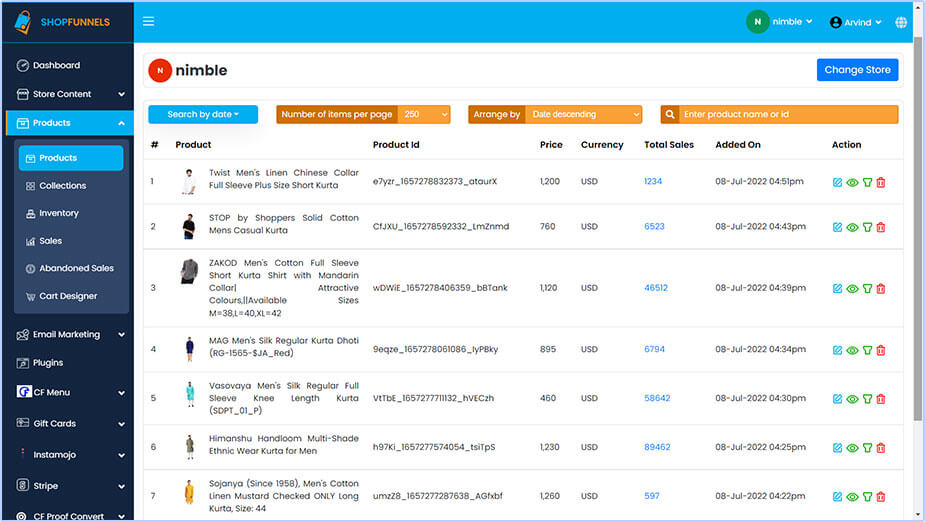Expand the Email Marketing sidebar menu
The height and width of the screenshot is (522, 925).
70,334
